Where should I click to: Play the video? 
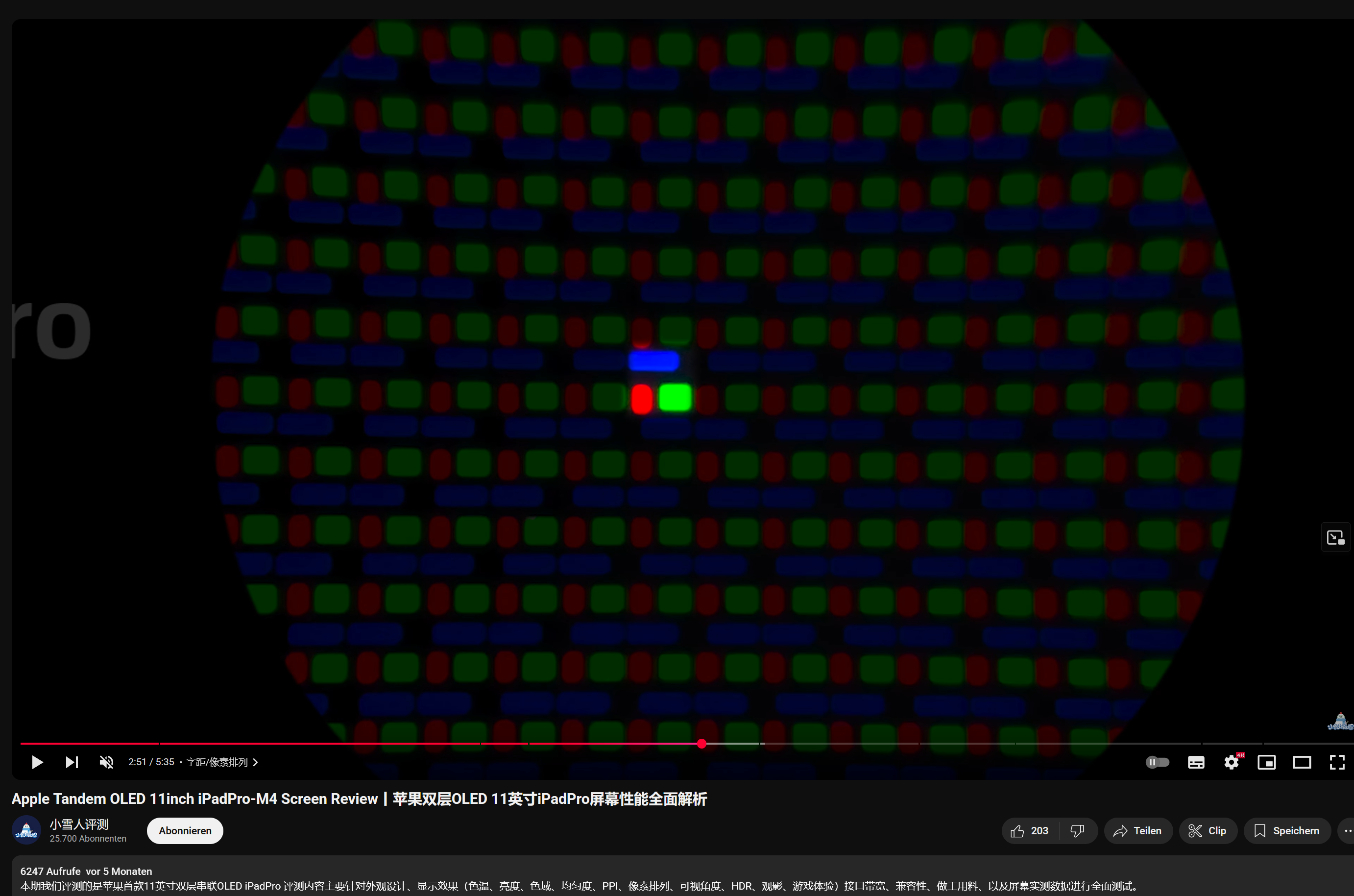pyautogui.click(x=37, y=762)
